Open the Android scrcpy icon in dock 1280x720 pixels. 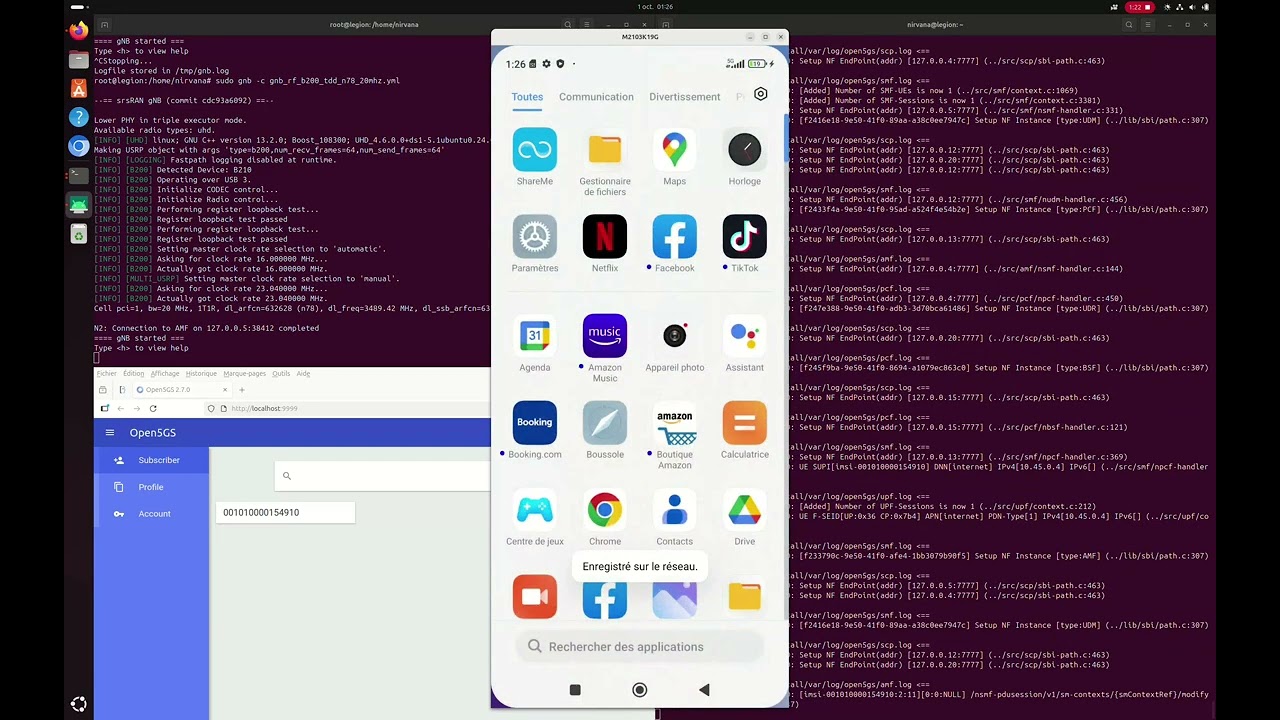click(x=79, y=205)
